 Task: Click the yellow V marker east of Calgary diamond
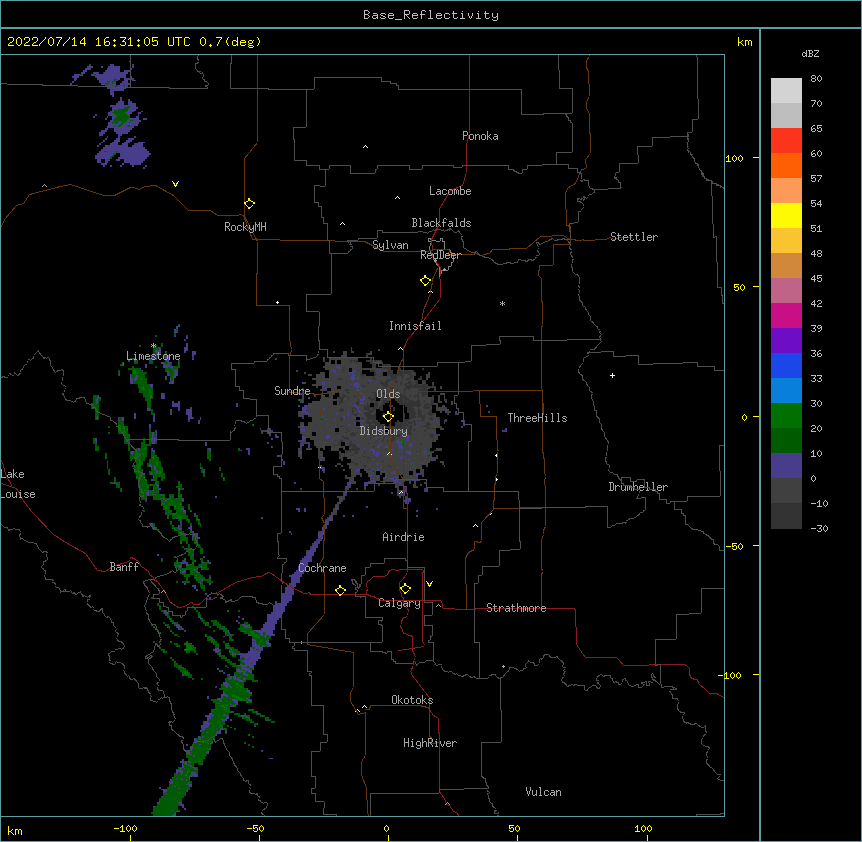[x=429, y=584]
